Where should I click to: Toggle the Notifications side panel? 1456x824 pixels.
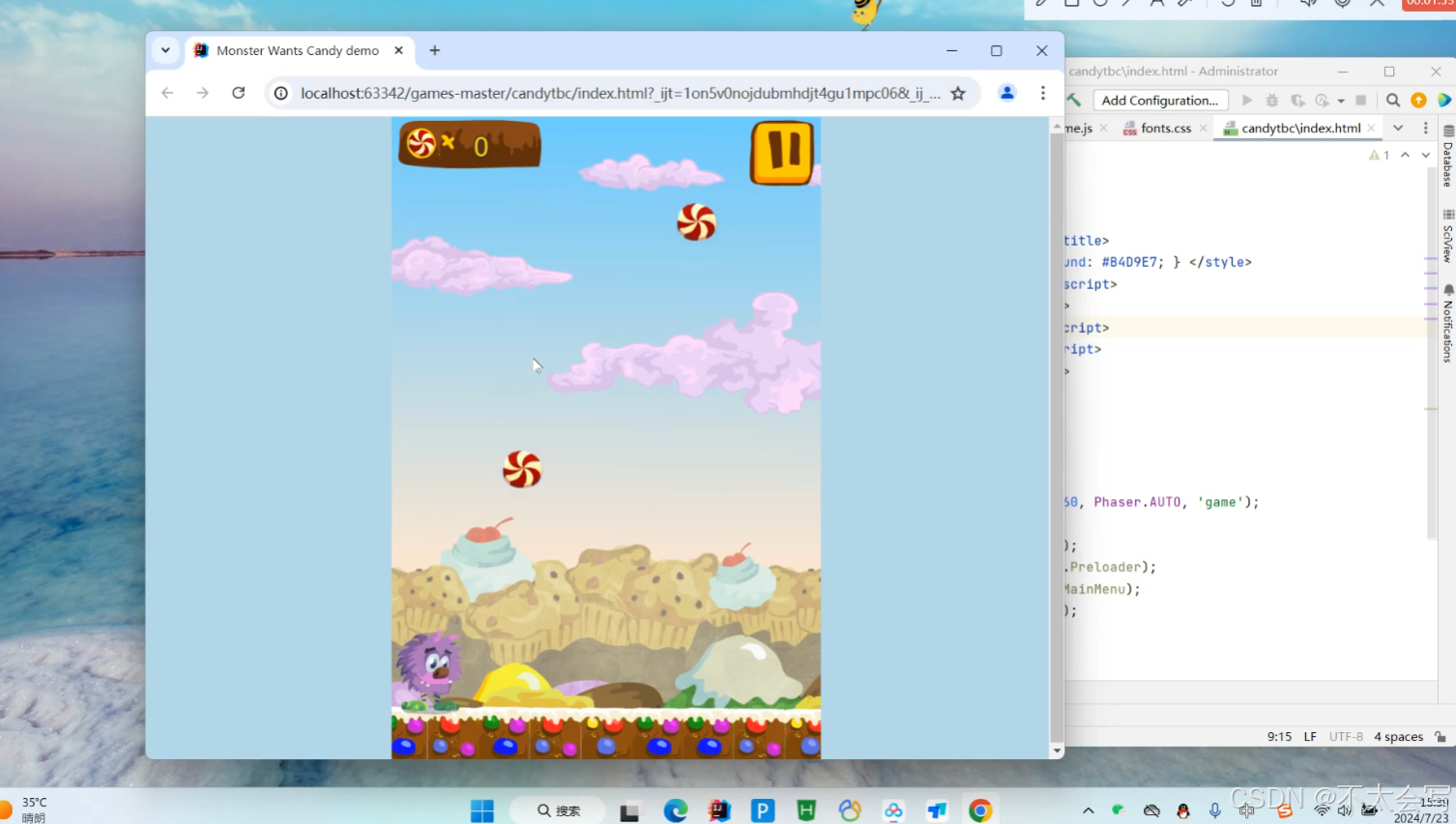click(1447, 324)
